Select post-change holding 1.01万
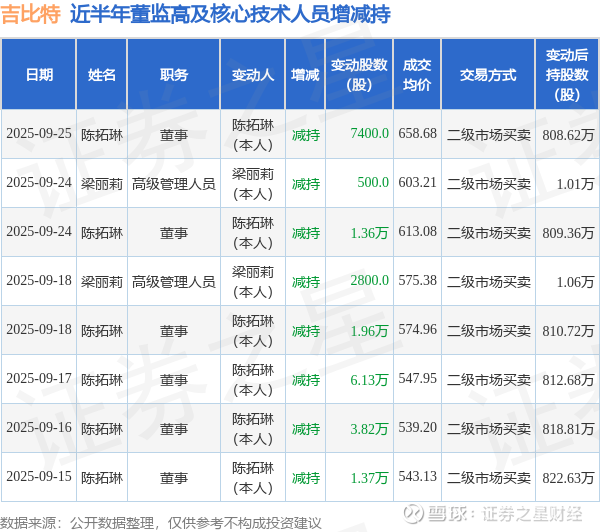This screenshot has height=532, width=600. point(575,183)
